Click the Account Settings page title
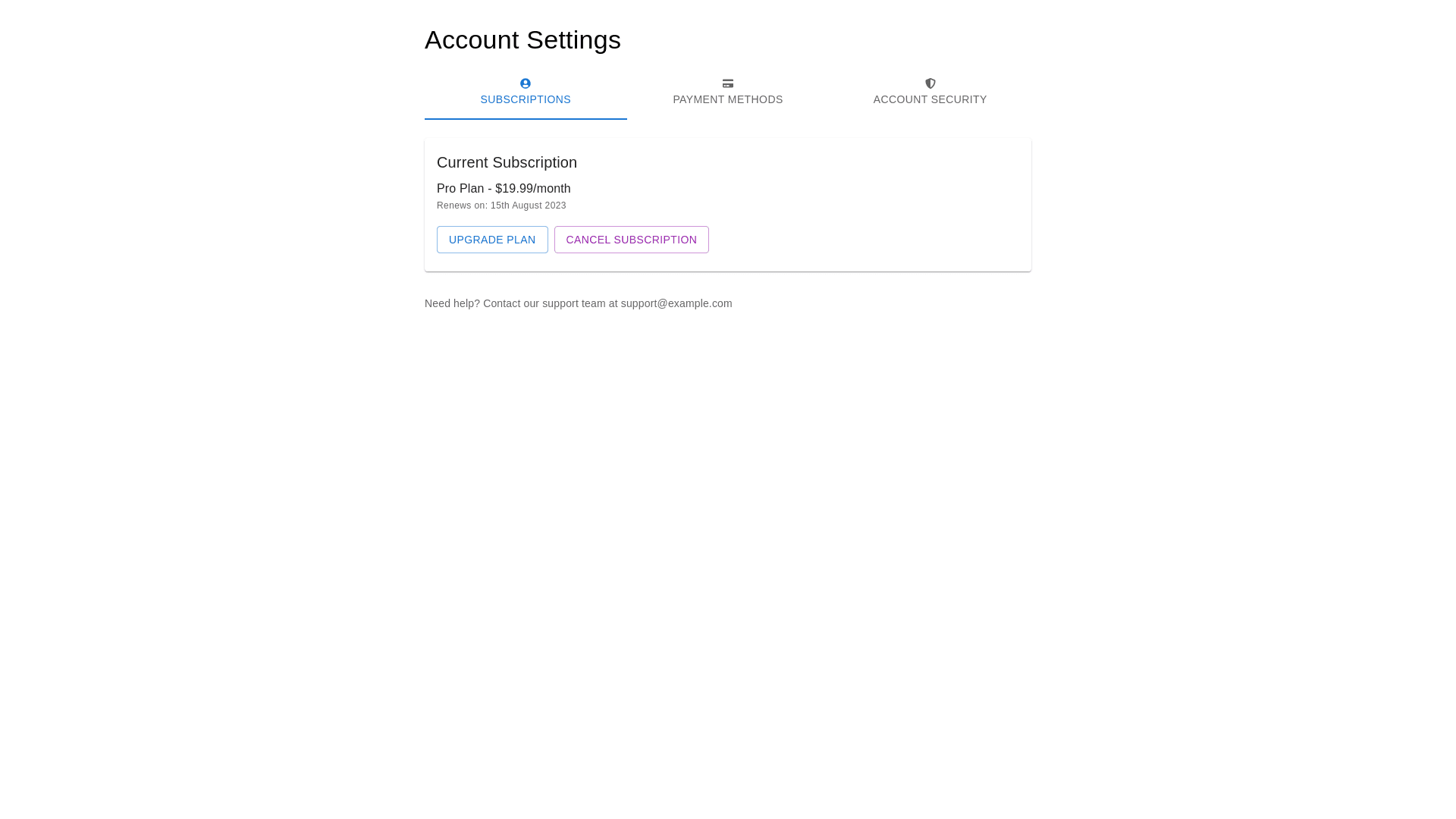This screenshot has width=1456, height=819. [522, 39]
